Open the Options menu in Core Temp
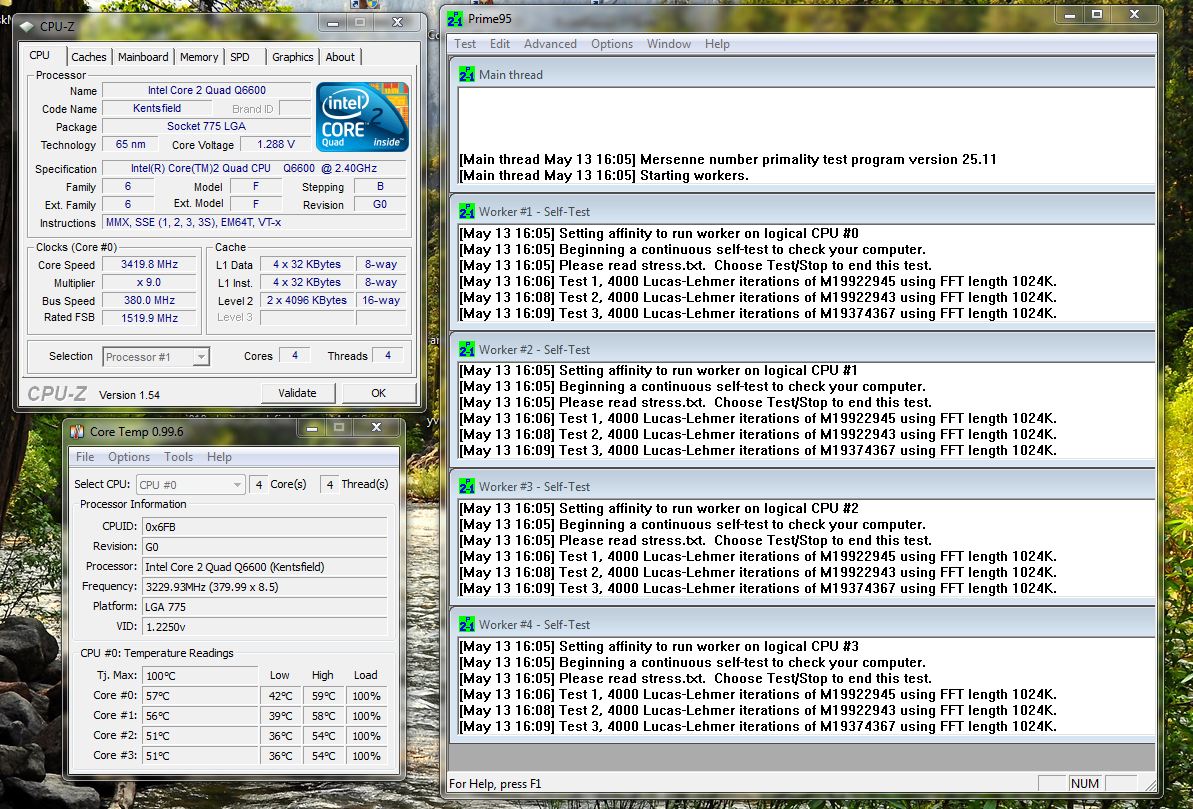1193x809 pixels. 129,457
